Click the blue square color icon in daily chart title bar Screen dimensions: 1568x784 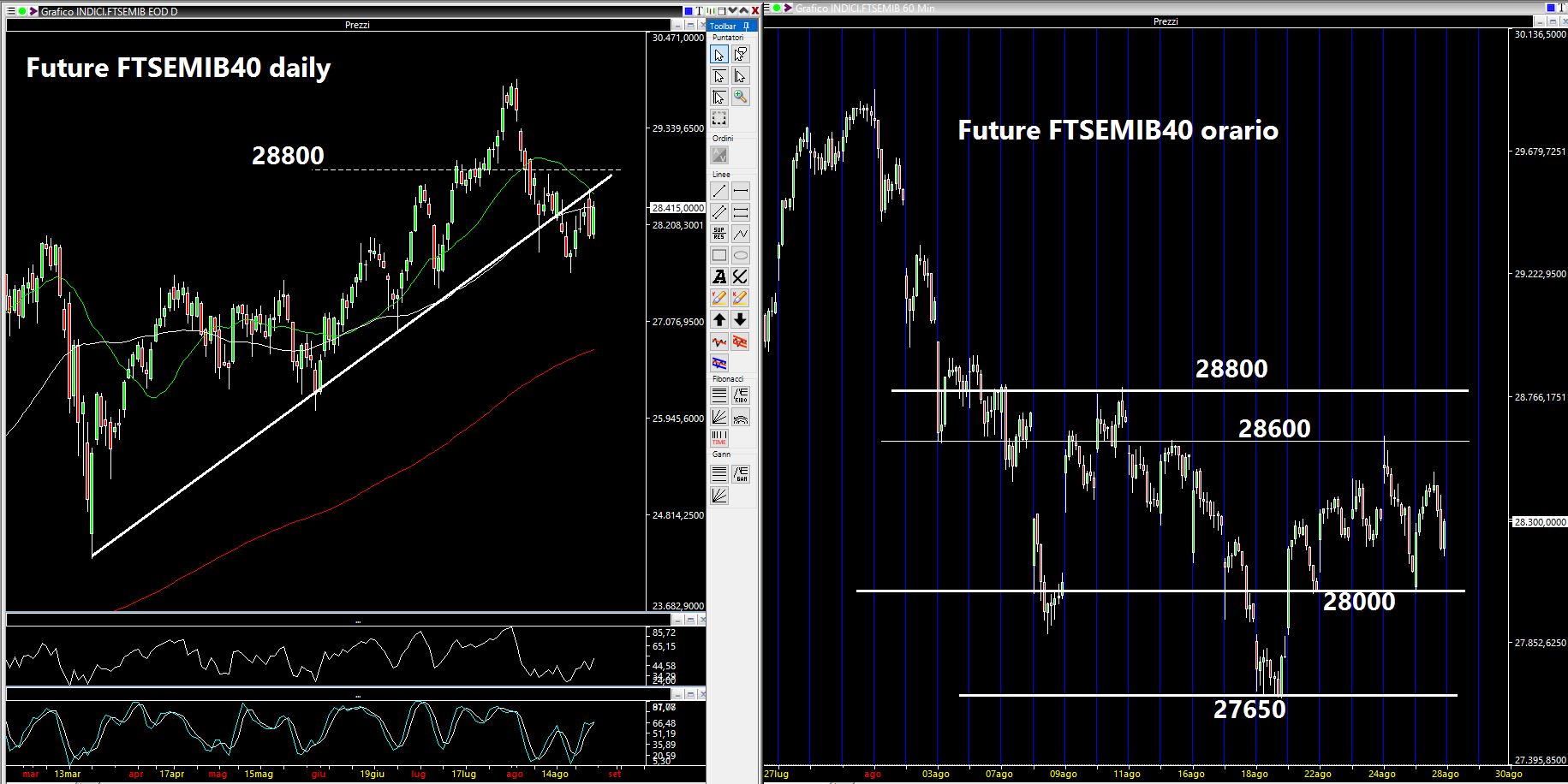pyautogui.click(x=688, y=10)
